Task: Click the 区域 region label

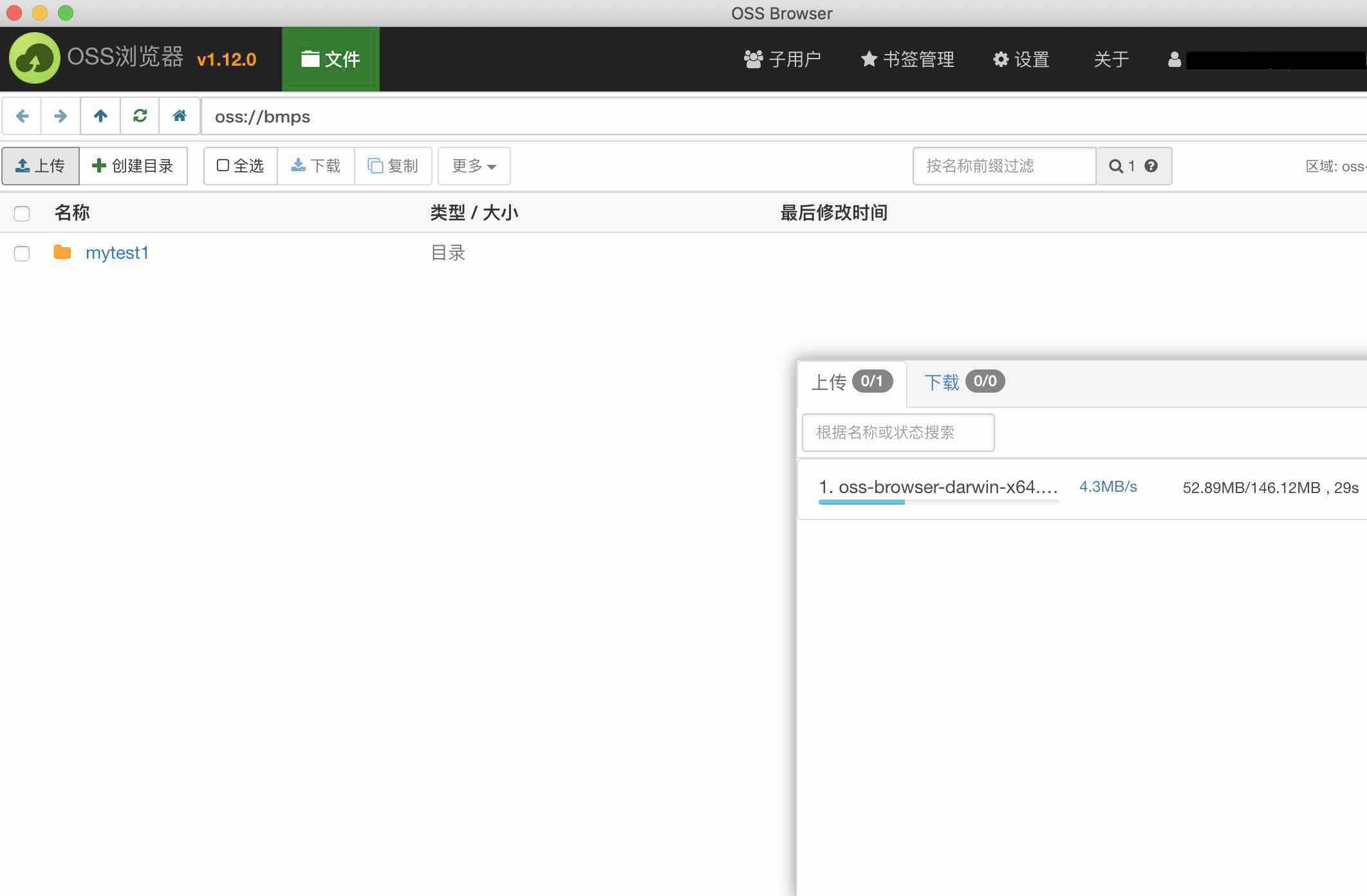Action: 1335,167
